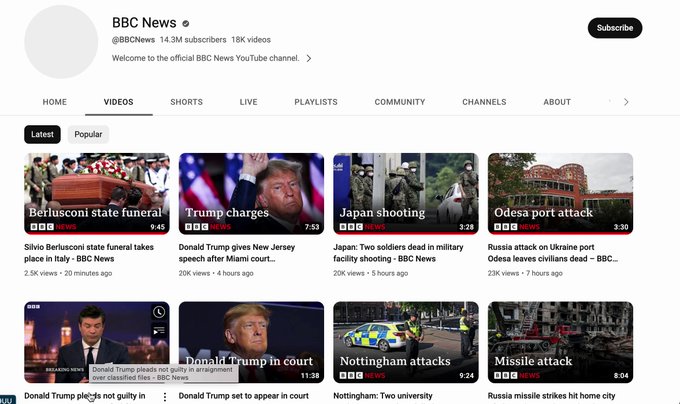The height and width of the screenshot is (404, 680).
Task: Open the SHORTS tab
Action: click(186, 102)
